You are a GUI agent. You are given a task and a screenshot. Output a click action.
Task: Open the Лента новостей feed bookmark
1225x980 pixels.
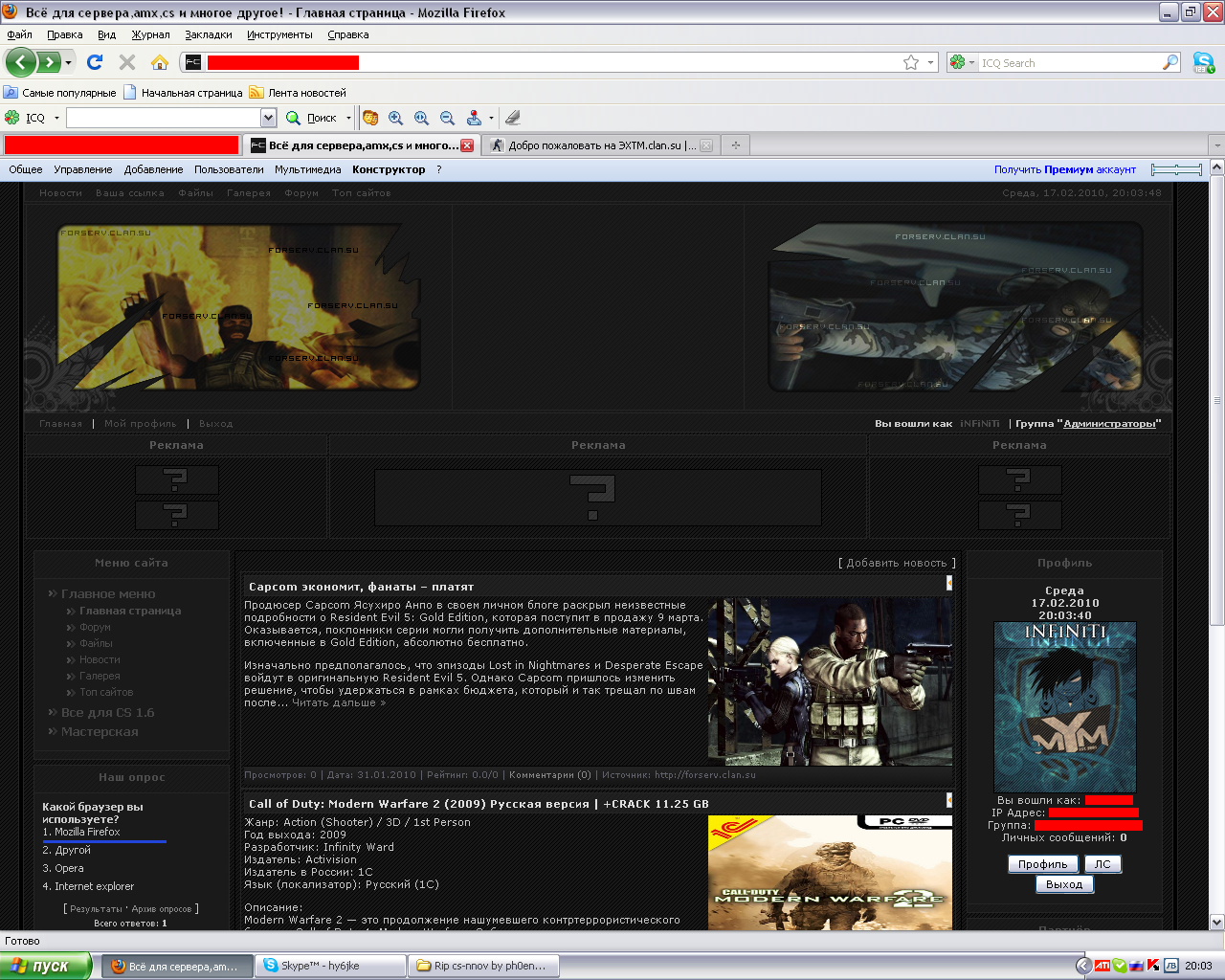(x=298, y=93)
